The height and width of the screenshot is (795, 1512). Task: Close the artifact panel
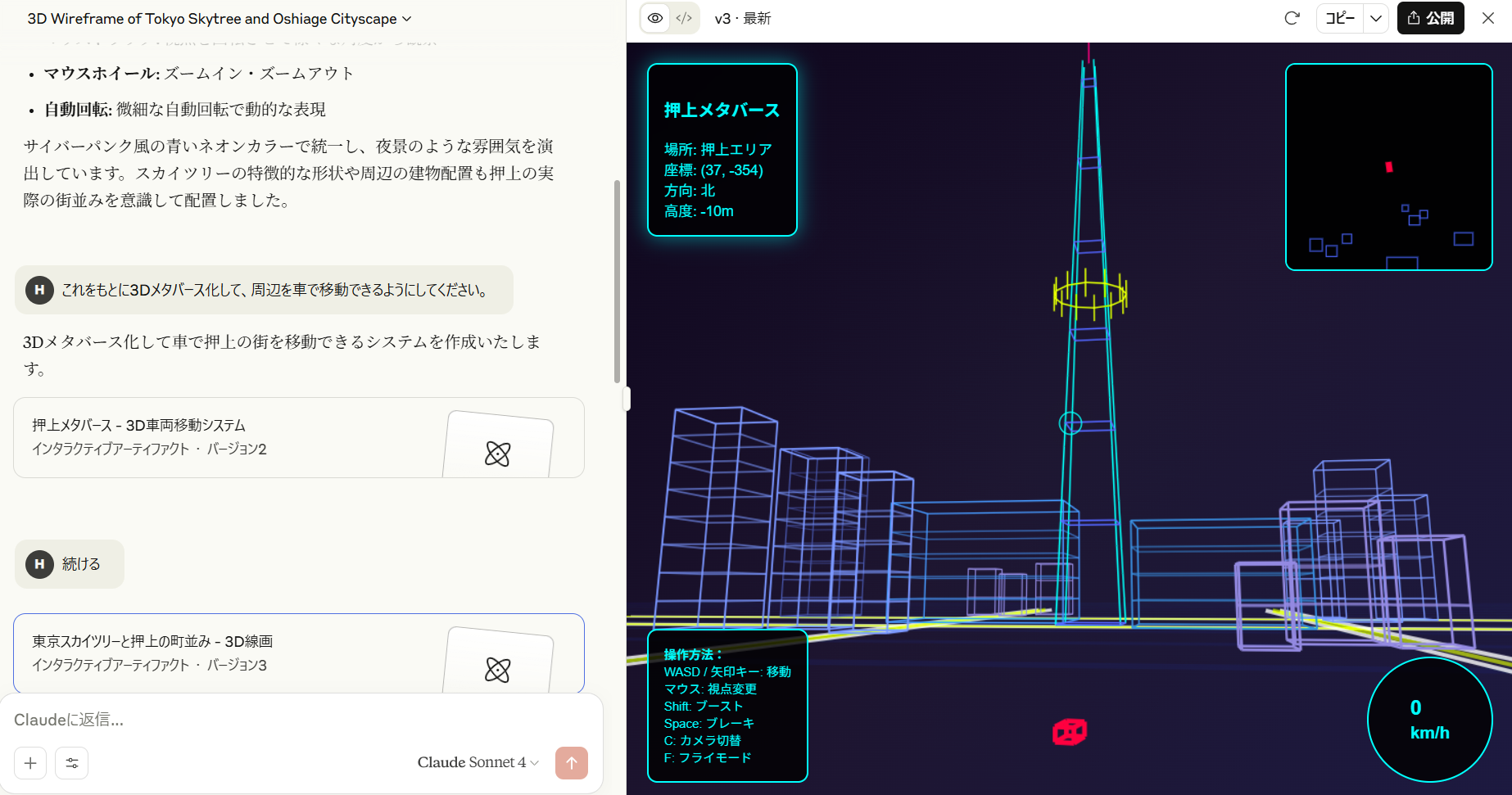[x=1488, y=18]
